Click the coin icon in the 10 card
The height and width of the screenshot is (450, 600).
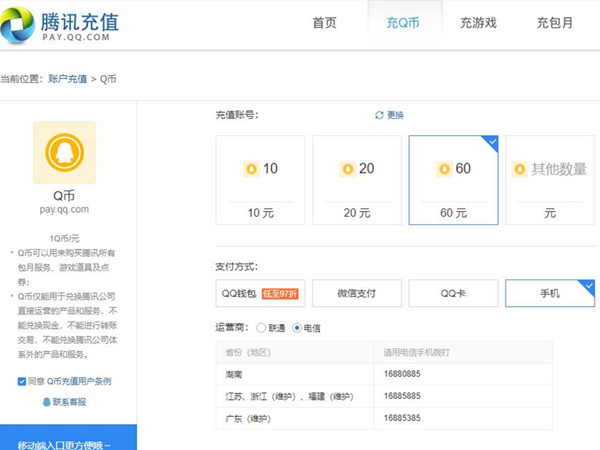251,169
